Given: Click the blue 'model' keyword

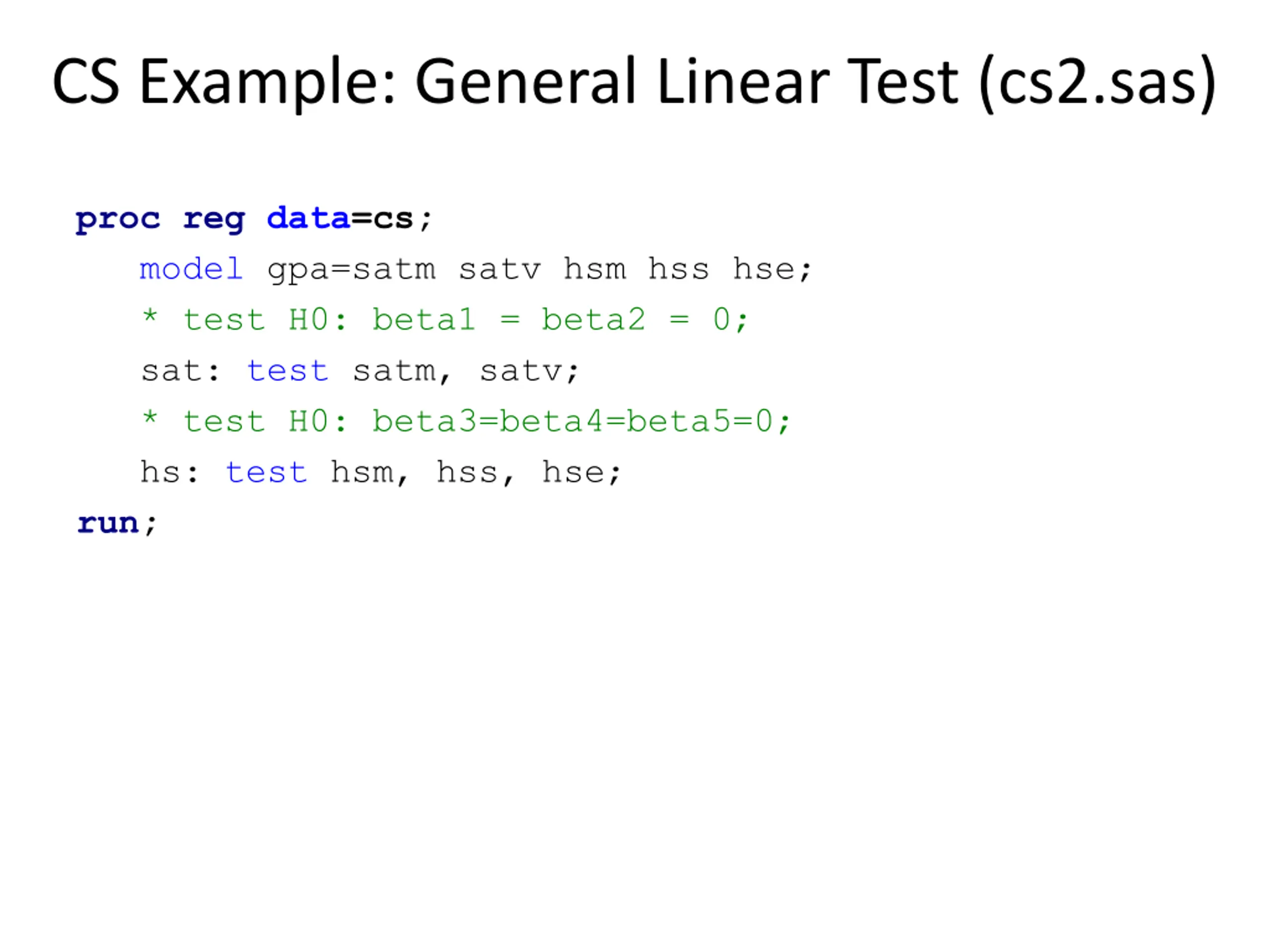Looking at the screenshot, I should tap(191, 269).
